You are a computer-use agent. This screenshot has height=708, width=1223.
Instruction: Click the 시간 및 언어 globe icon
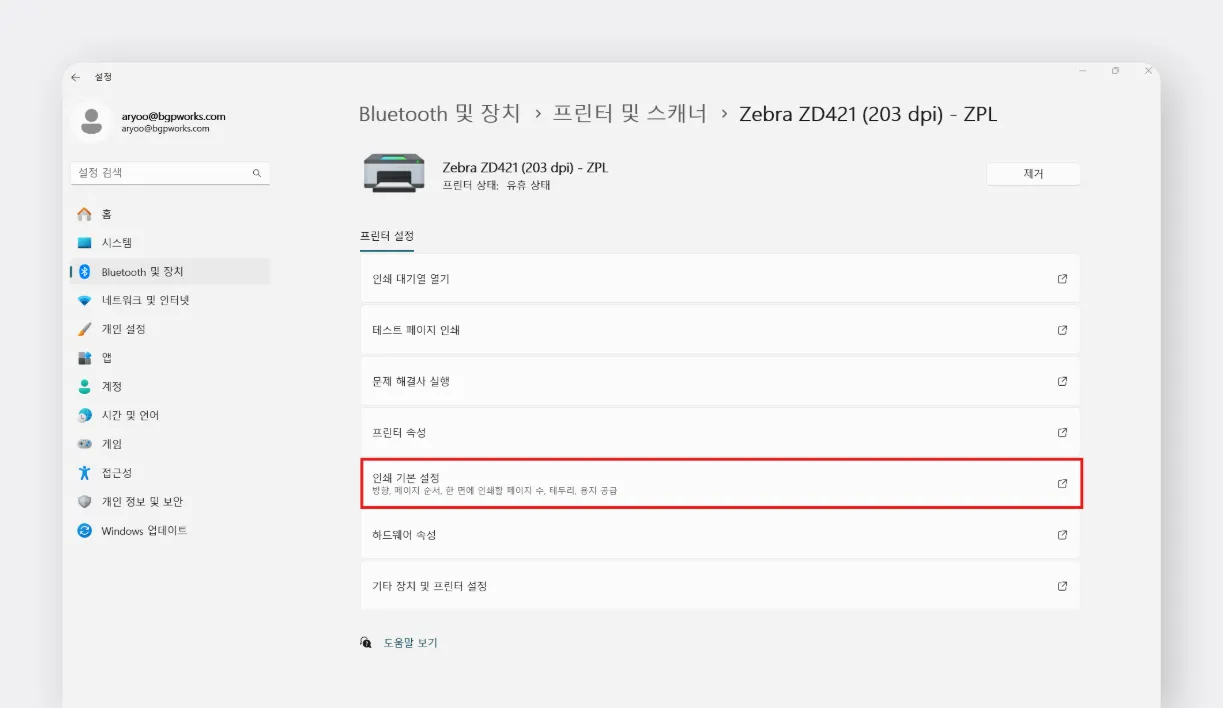[84, 415]
